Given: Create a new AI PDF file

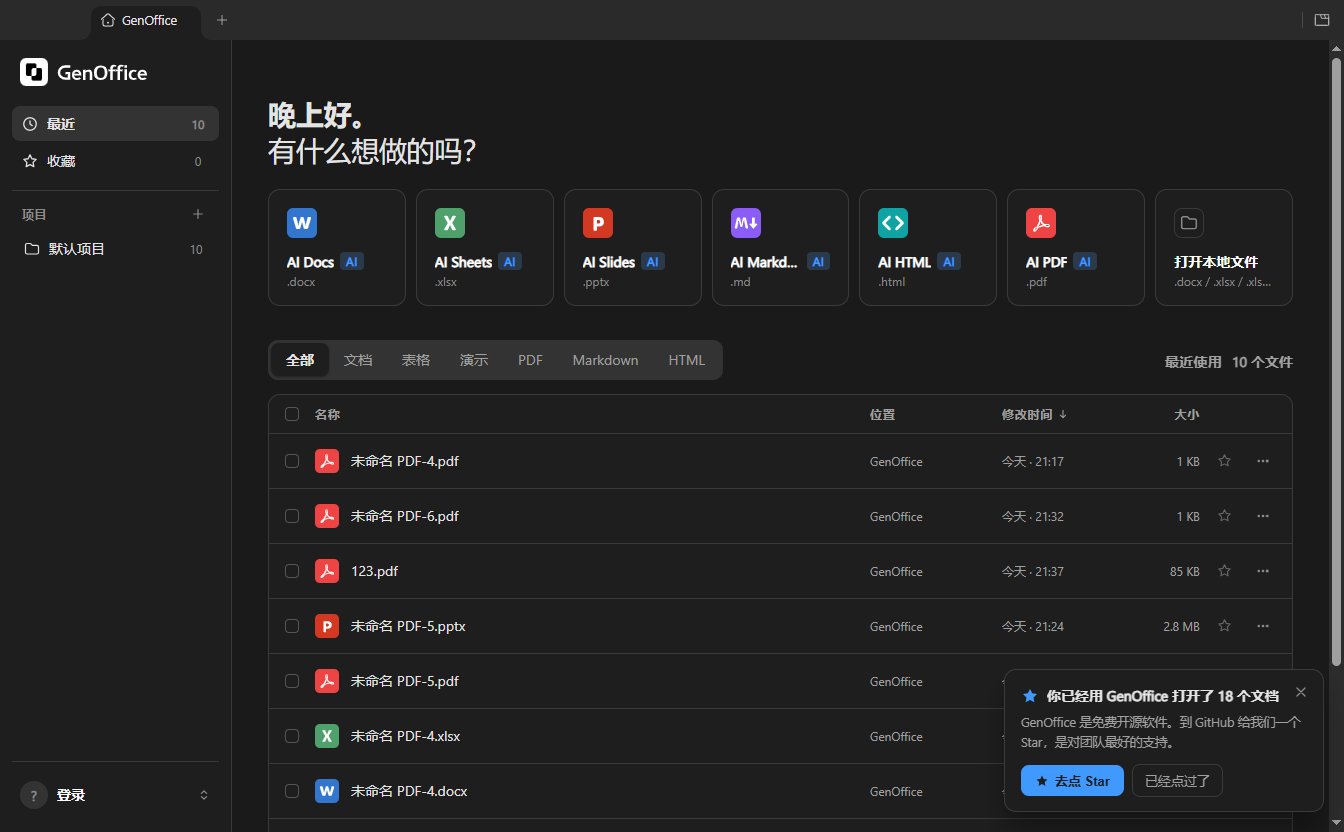Looking at the screenshot, I should (1076, 247).
